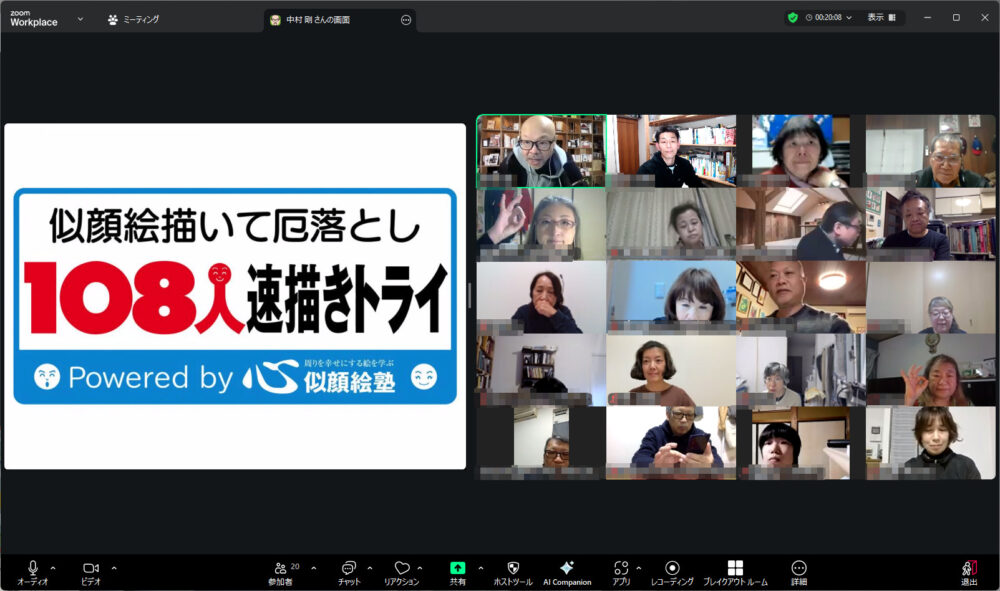1000x591 pixels.
Task: Click the green 共有 share screen icon
Action: pyautogui.click(x=457, y=568)
